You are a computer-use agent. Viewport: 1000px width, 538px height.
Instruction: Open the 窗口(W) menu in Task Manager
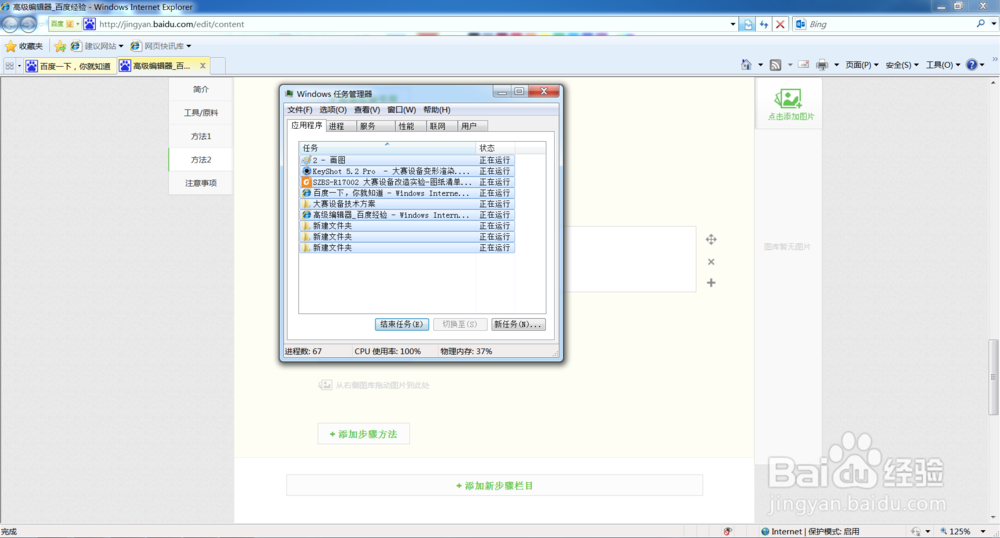coord(401,110)
